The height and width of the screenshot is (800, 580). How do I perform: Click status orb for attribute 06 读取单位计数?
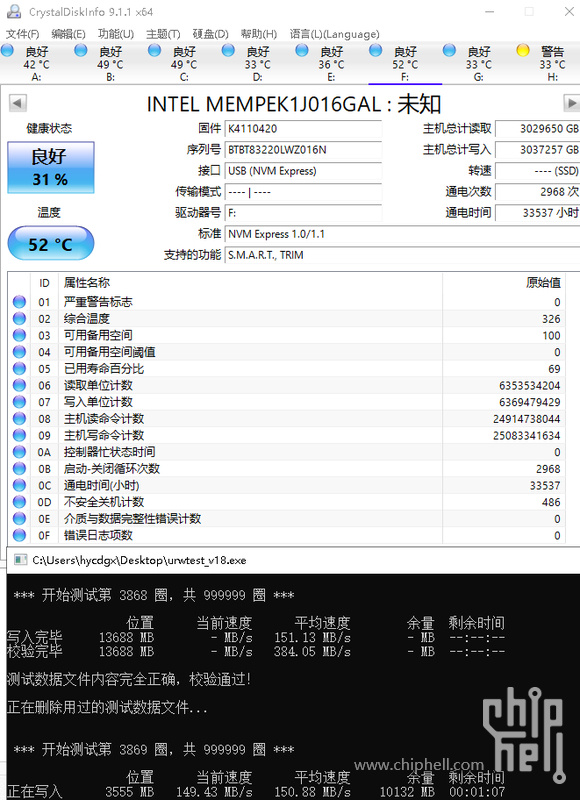tap(19, 385)
